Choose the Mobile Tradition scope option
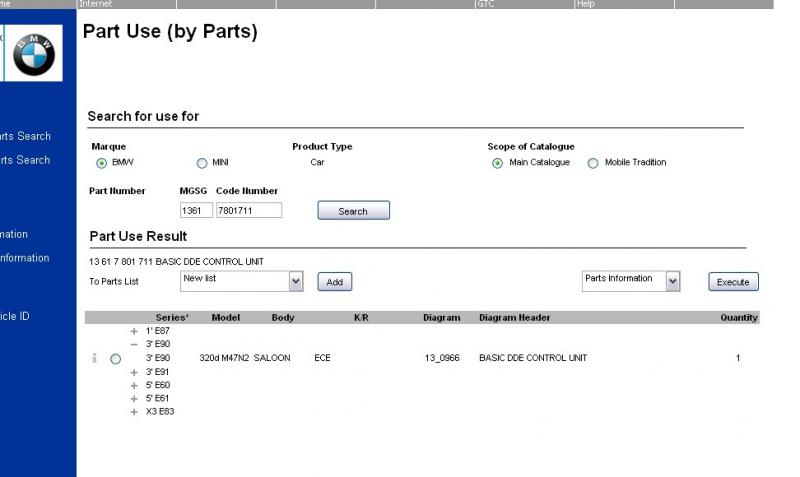This screenshot has height=477, width=800. [x=593, y=163]
